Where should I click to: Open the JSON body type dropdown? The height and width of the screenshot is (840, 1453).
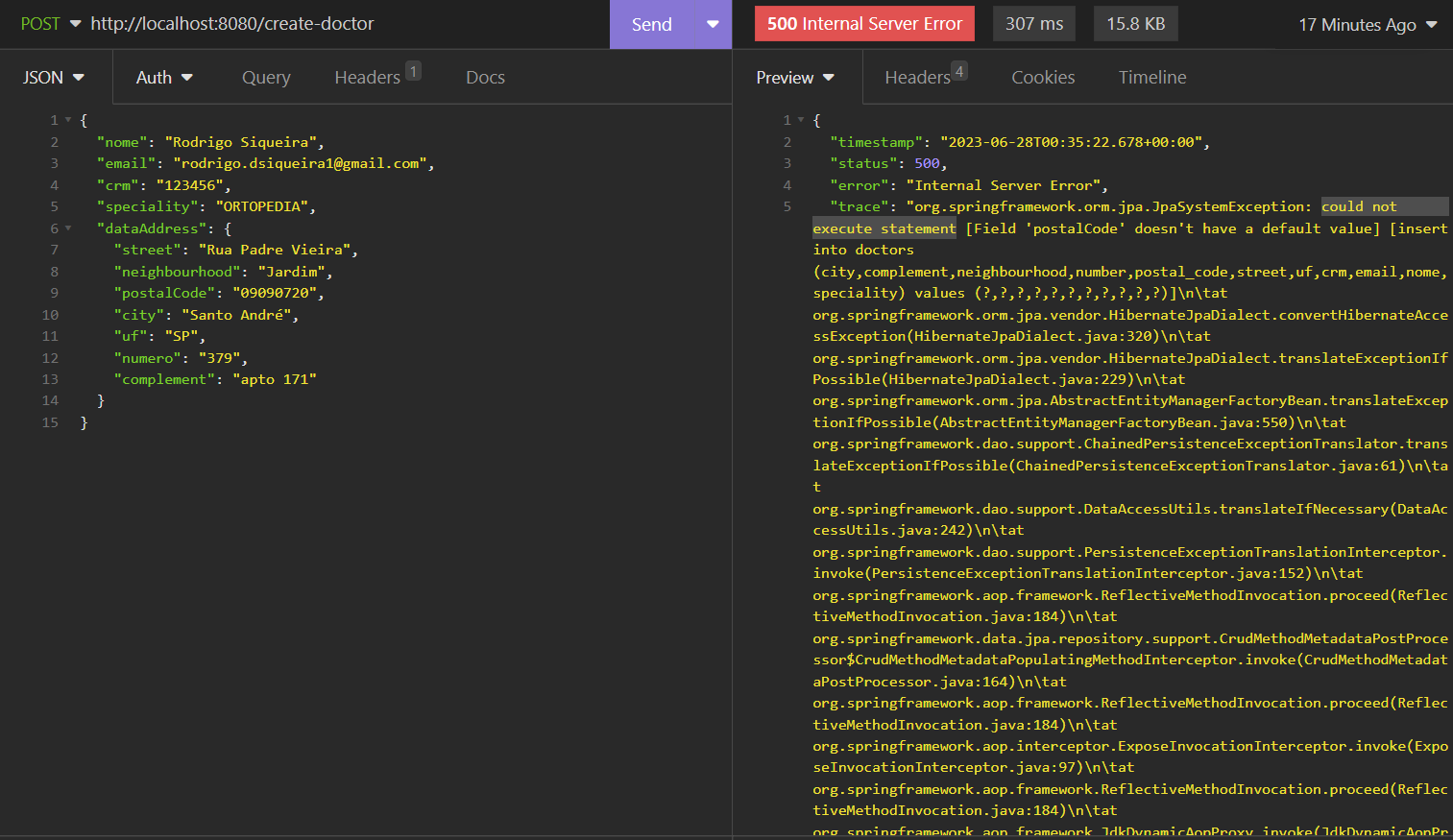click(x=54, y=78)
